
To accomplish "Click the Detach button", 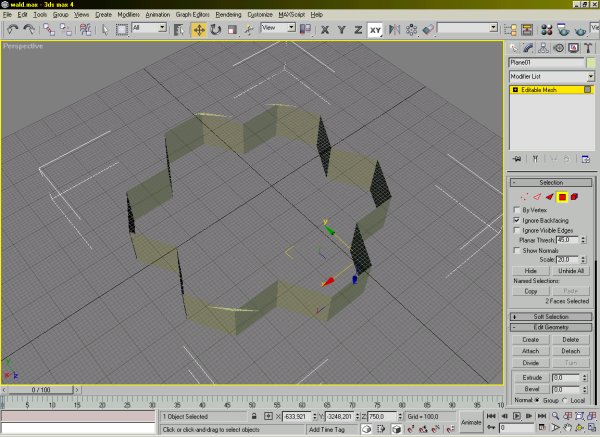I will [573, 349].
